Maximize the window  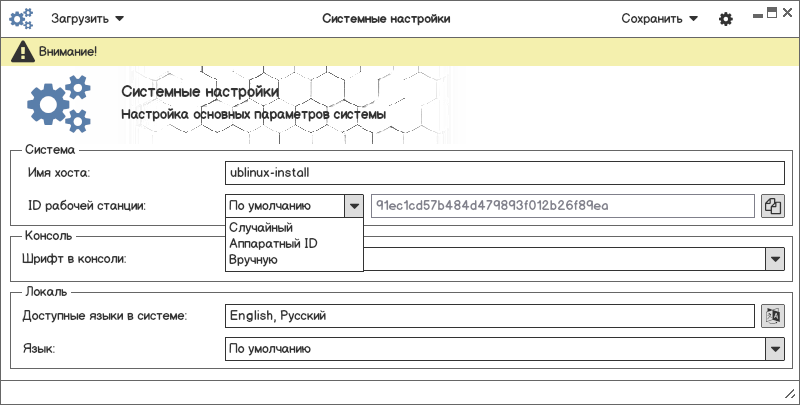pos(772,13)
